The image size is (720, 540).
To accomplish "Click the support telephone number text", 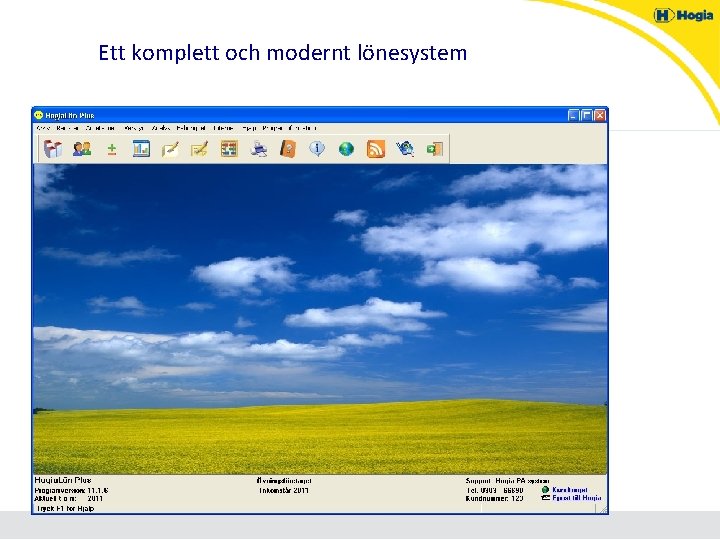I will [x=494, y=490].
